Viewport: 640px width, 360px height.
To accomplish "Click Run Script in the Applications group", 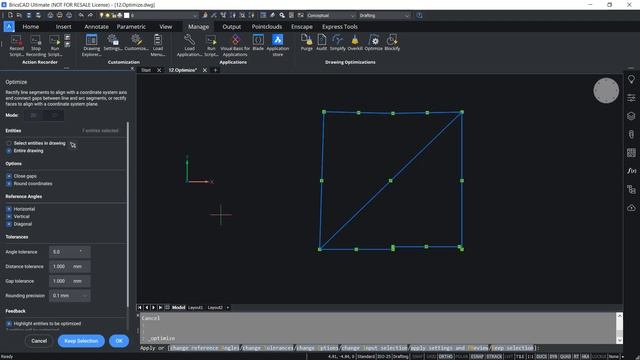I will click(x=211, y=45).
